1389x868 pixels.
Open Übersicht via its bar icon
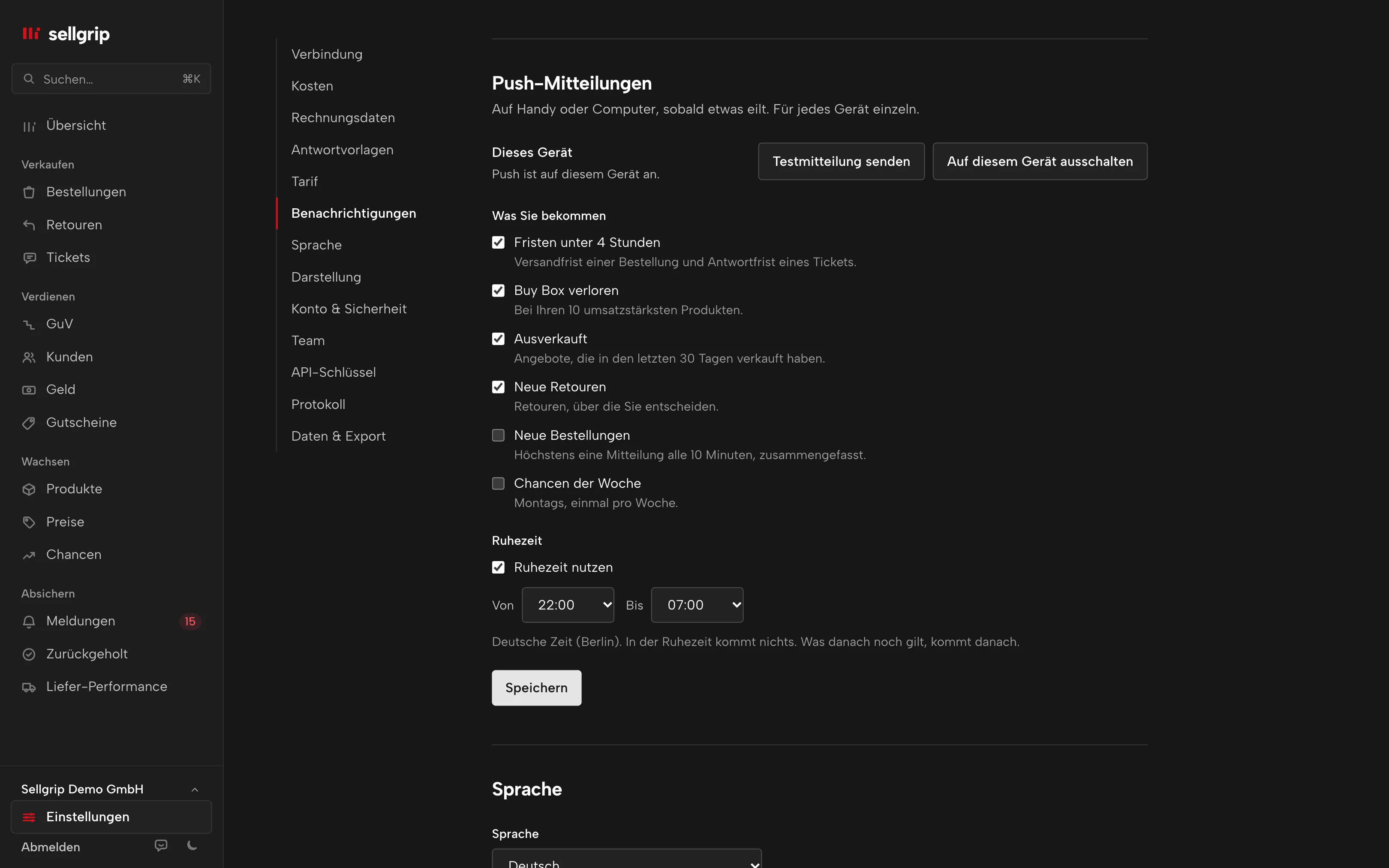pyautogui.click(x=29, y=126)
